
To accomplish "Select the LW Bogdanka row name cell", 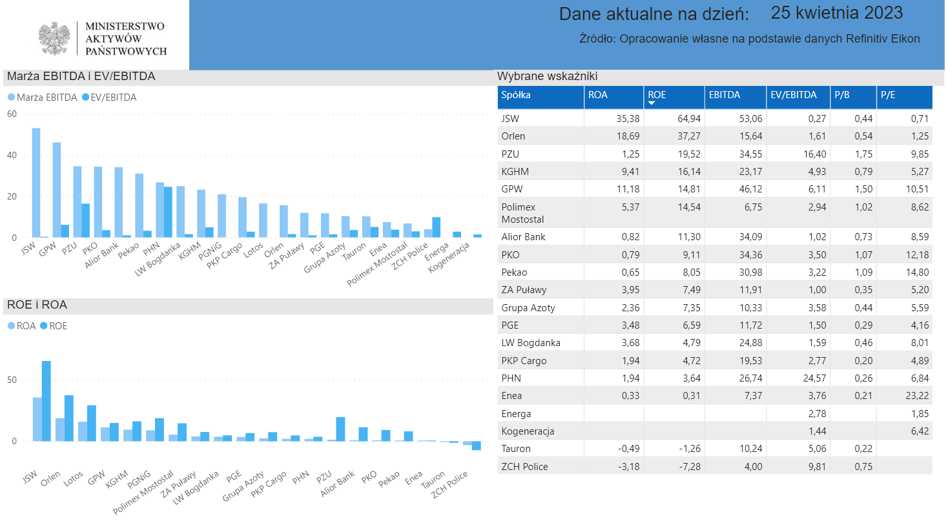I will click(x=541, y=342).
